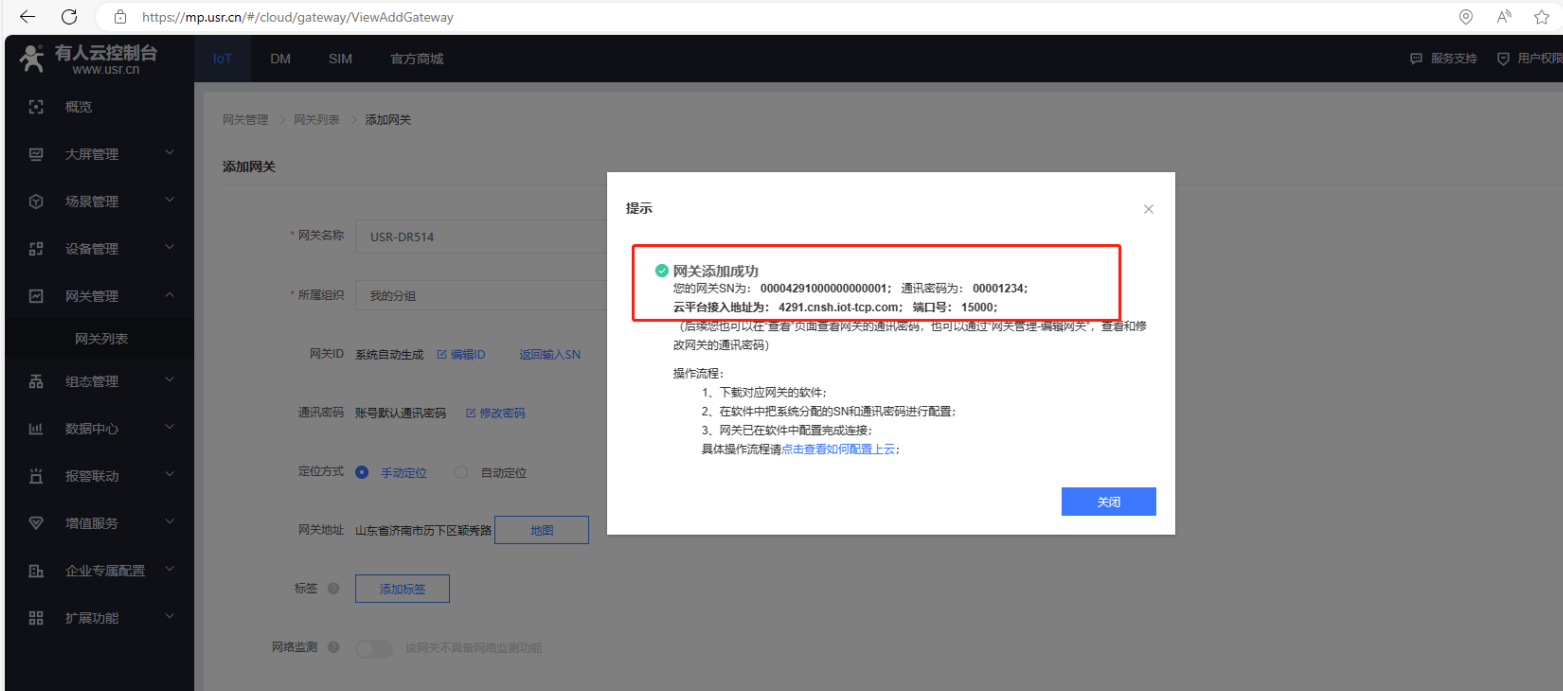The height and width of the screenshot is (691, 1563).
Task: Select the 自动定位 radio button
Action: (x=461, y=472)
